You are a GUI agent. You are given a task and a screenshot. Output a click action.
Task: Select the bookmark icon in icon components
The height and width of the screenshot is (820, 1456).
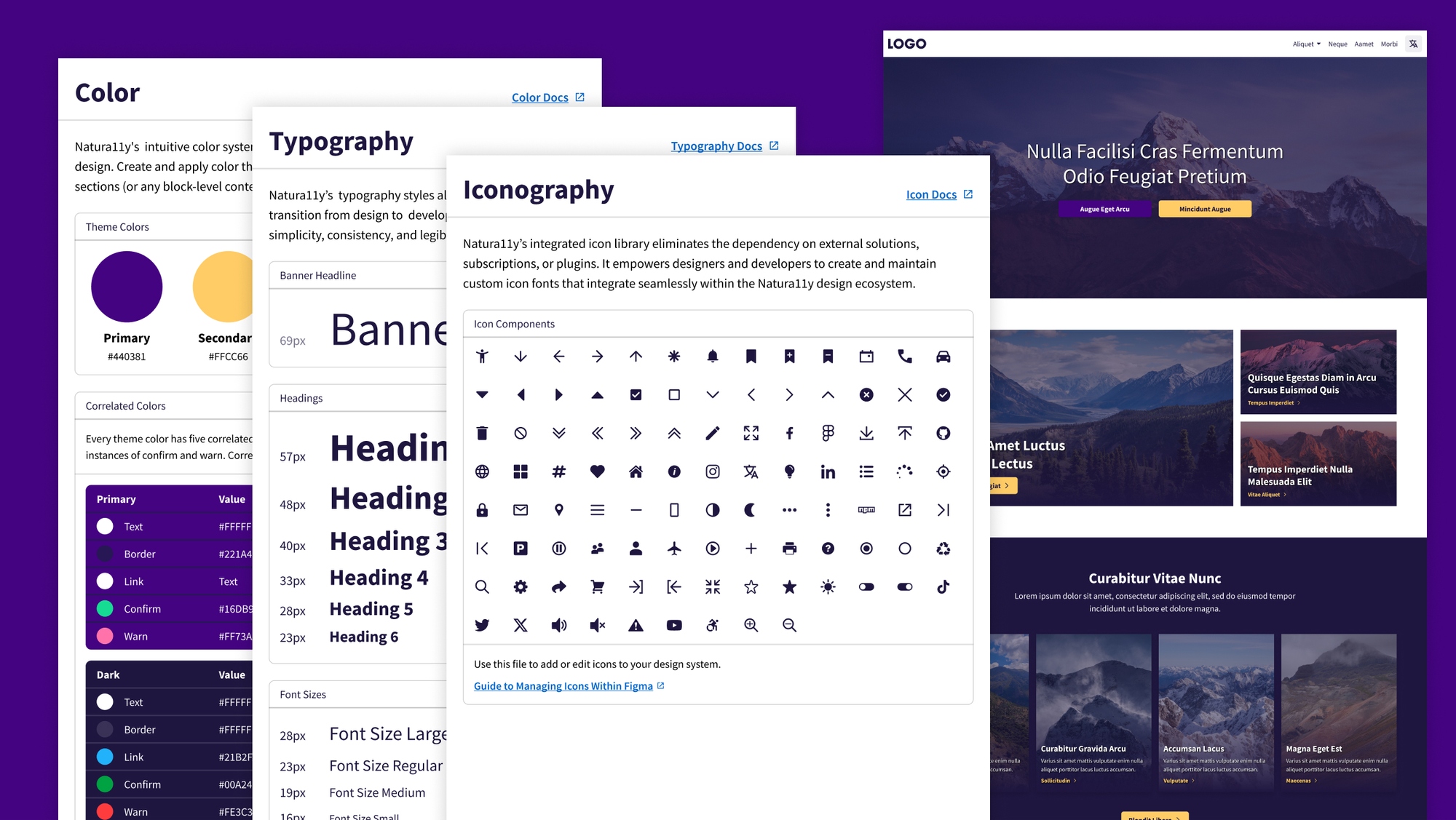[x=751, y=357]
